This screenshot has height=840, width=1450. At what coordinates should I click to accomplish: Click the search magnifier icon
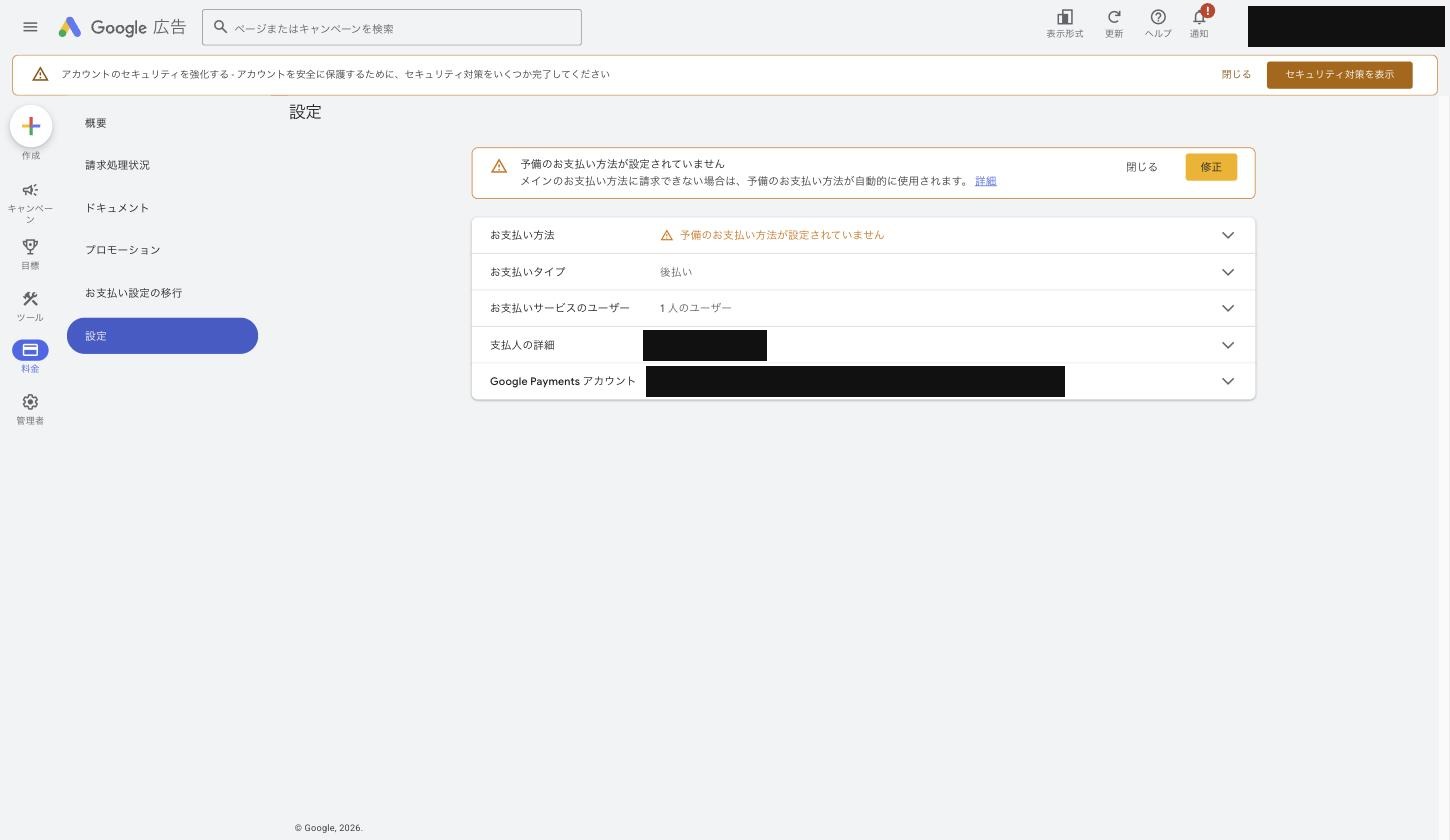[x=221, y=27]
